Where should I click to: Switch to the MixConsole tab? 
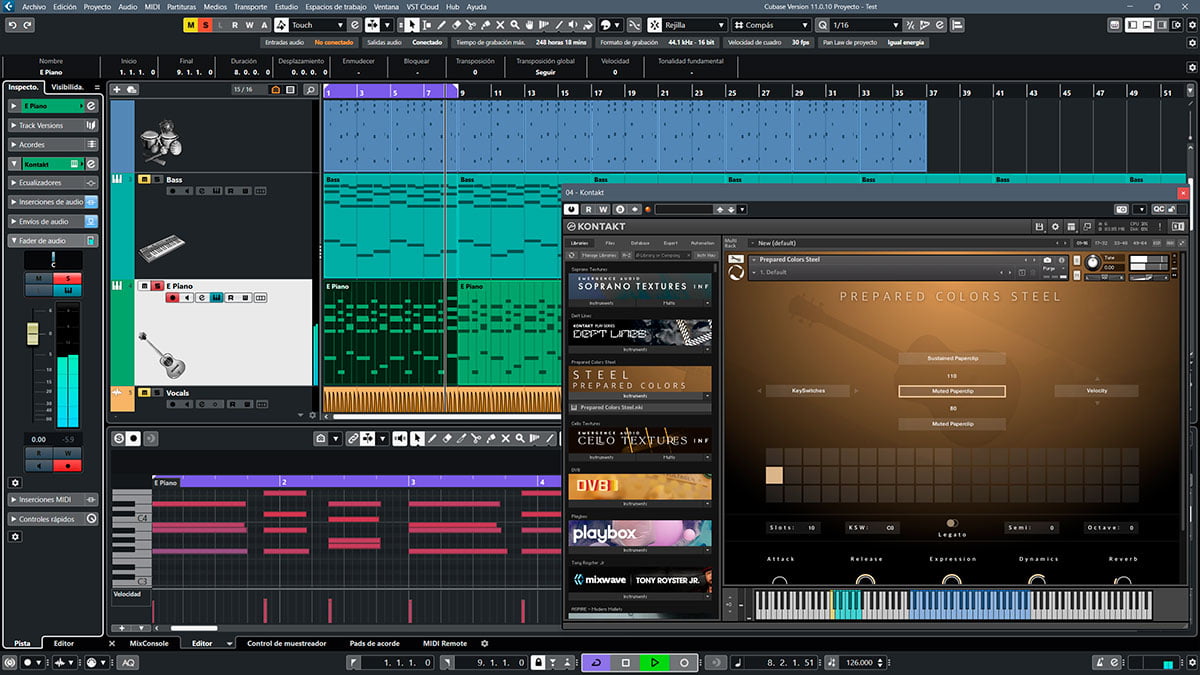[x=150, y=643]
